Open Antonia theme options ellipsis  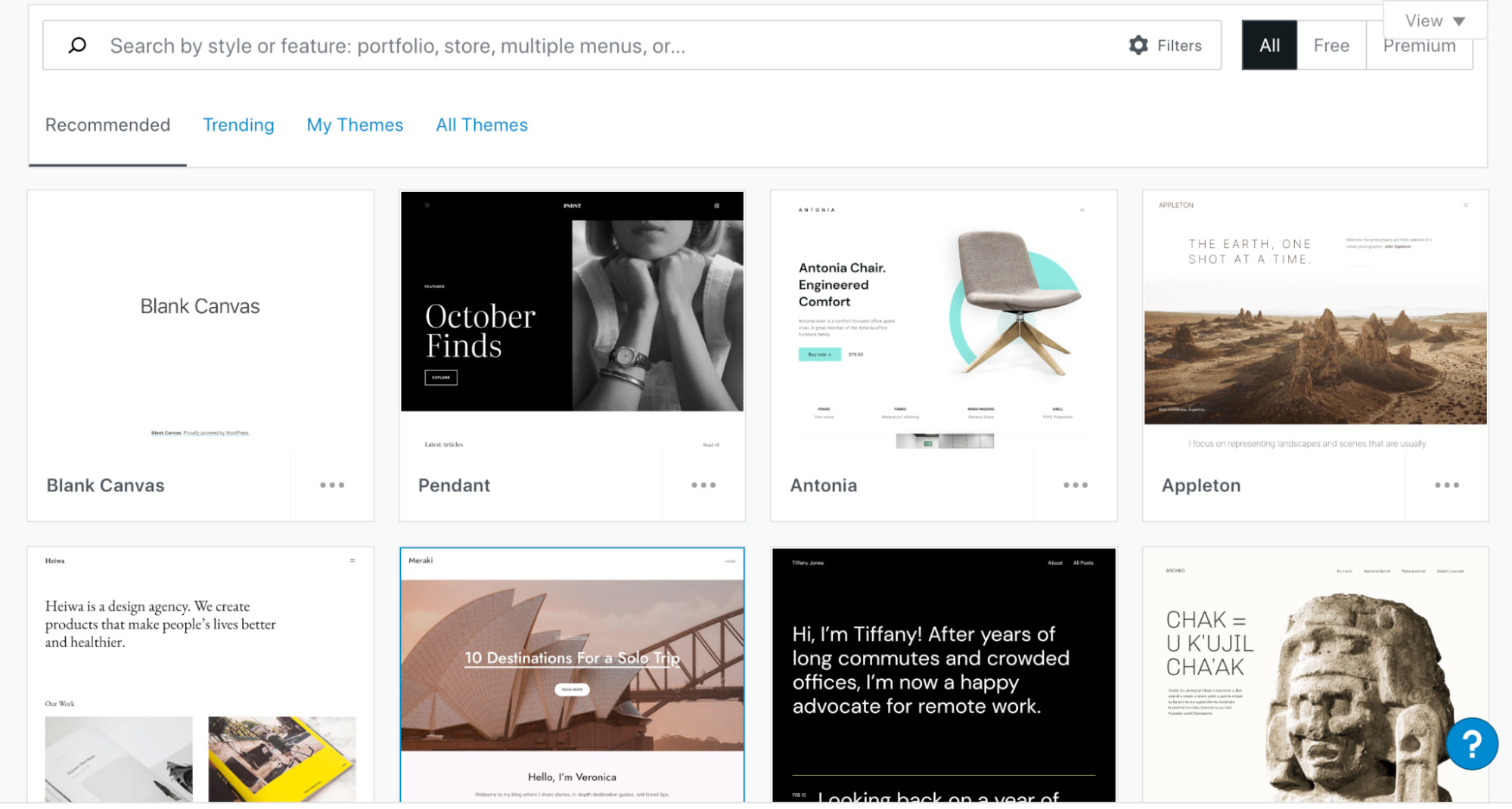[1076, 485]
